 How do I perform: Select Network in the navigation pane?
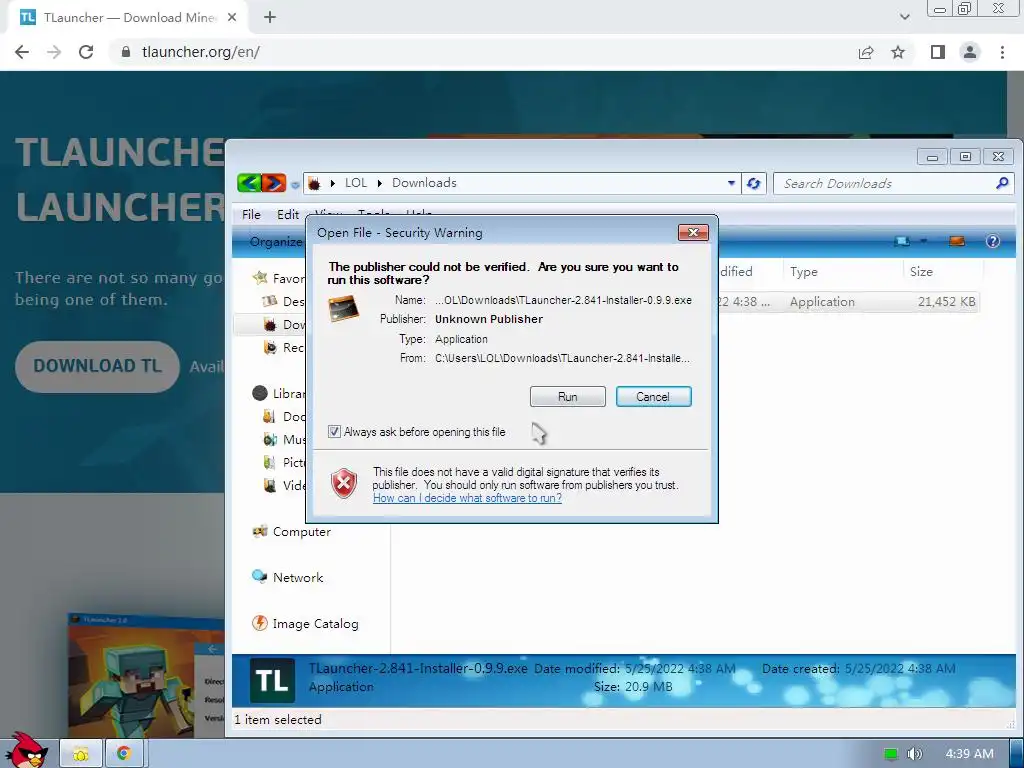point(288,577)
